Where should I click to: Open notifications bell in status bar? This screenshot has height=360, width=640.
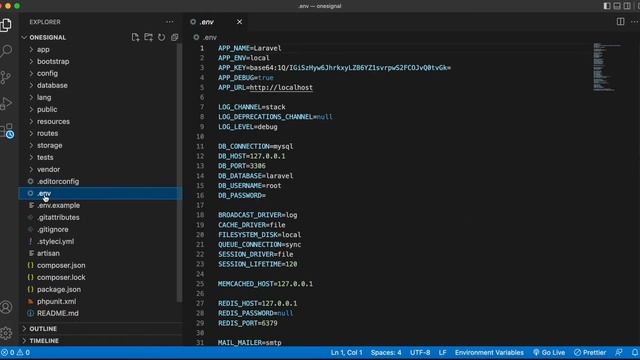(635, 353)
